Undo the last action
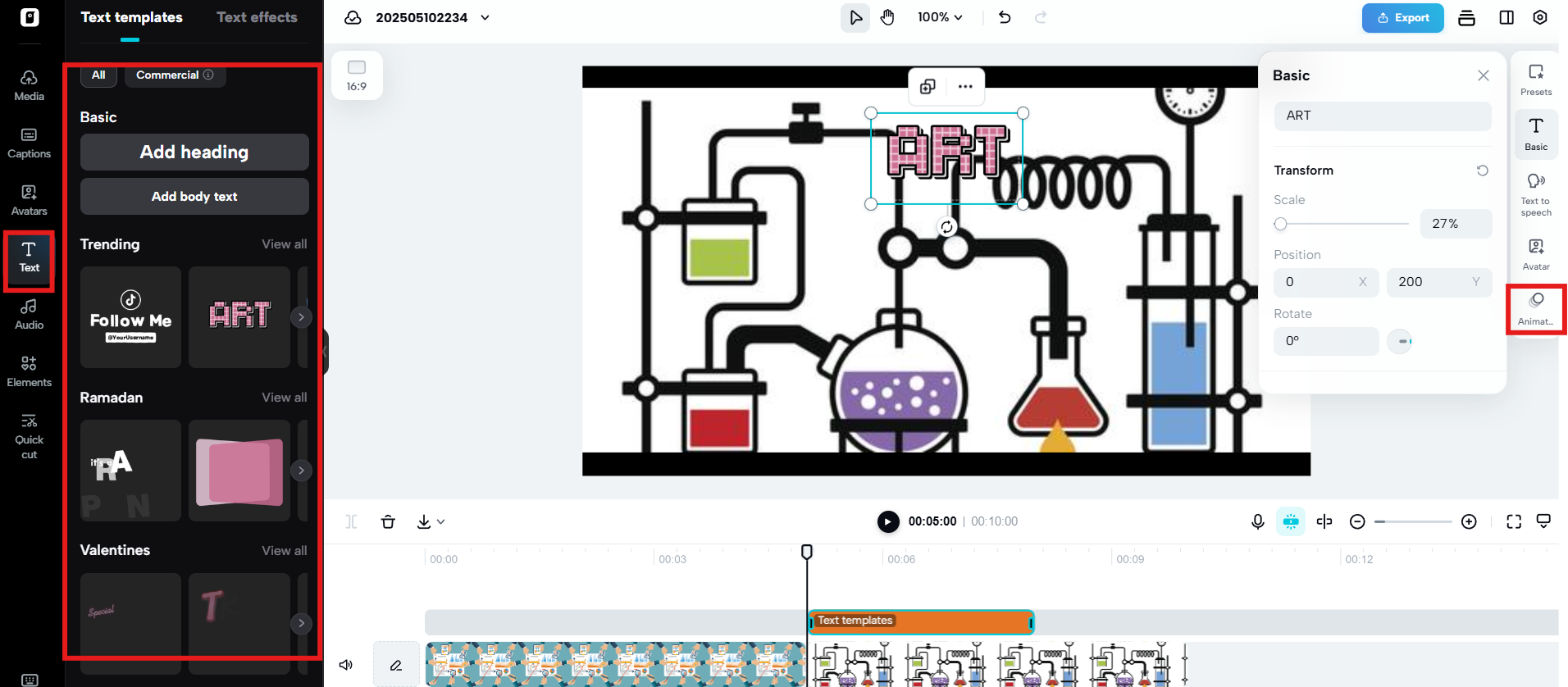The width and height of the screenshot is (1568, 687). (1005, 17)
